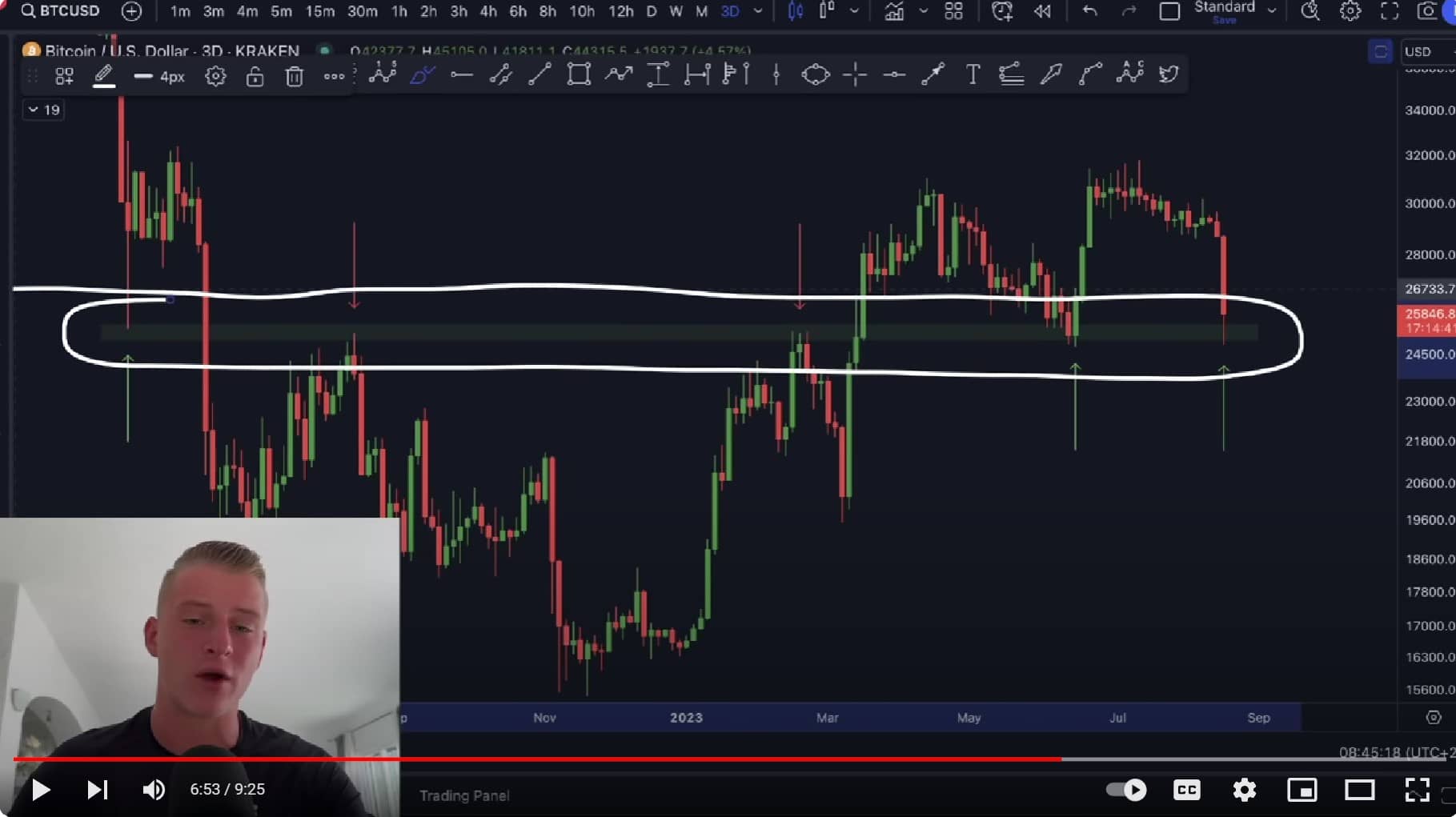
Task: Expand the timeframe dropdown arrow beside 3D
Action: [x=757, y=11]
